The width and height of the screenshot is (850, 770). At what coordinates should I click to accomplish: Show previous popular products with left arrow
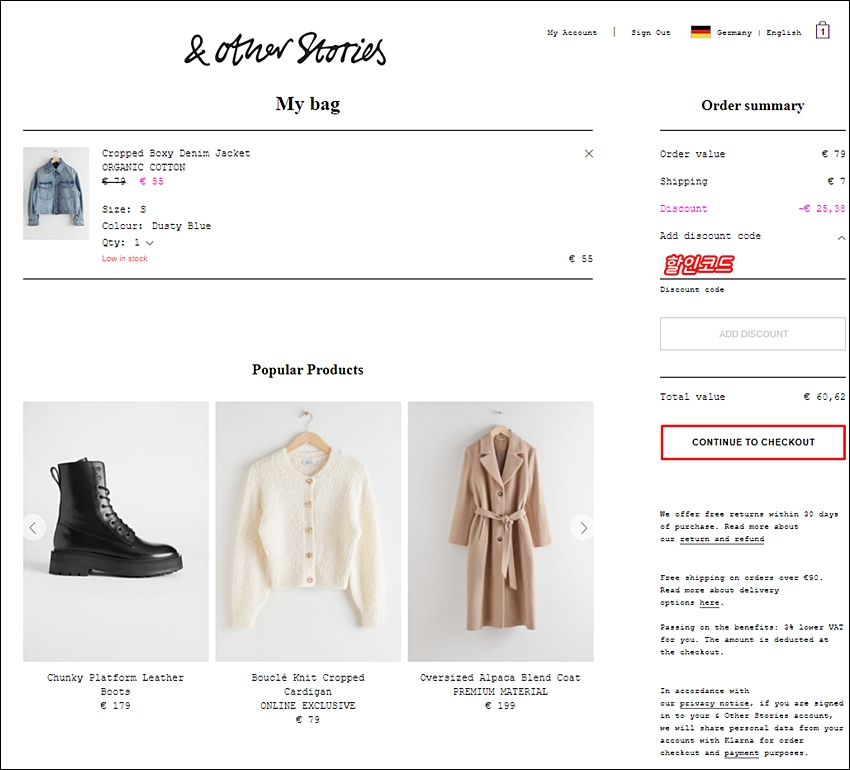coord(33,528)
